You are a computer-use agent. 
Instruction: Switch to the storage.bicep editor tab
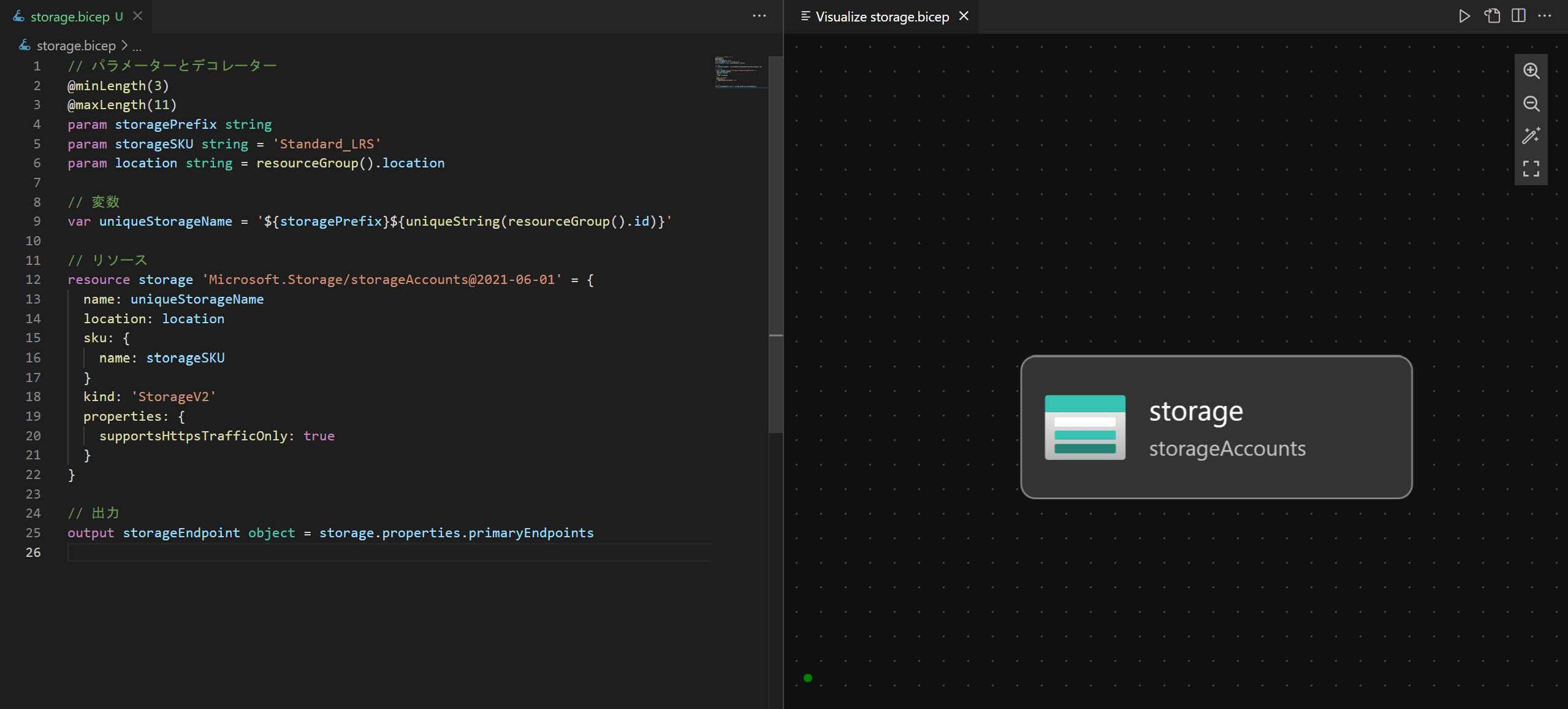coord(69,17)
